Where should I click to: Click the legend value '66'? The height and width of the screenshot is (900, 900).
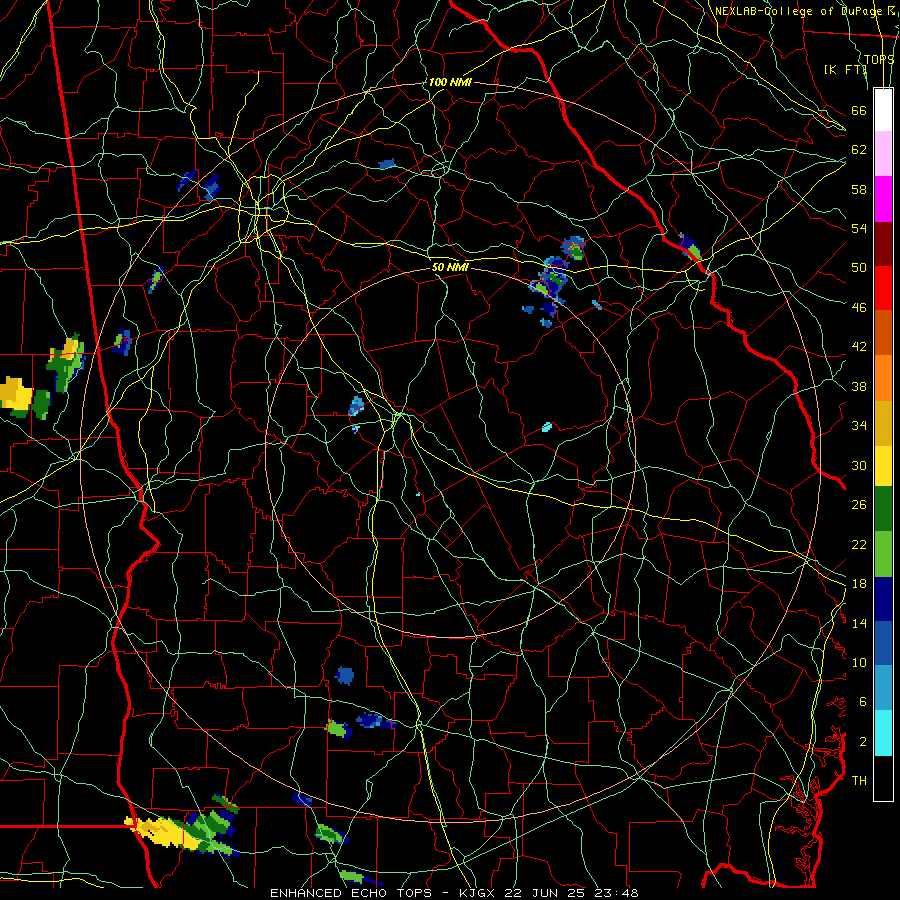point(859,110)
